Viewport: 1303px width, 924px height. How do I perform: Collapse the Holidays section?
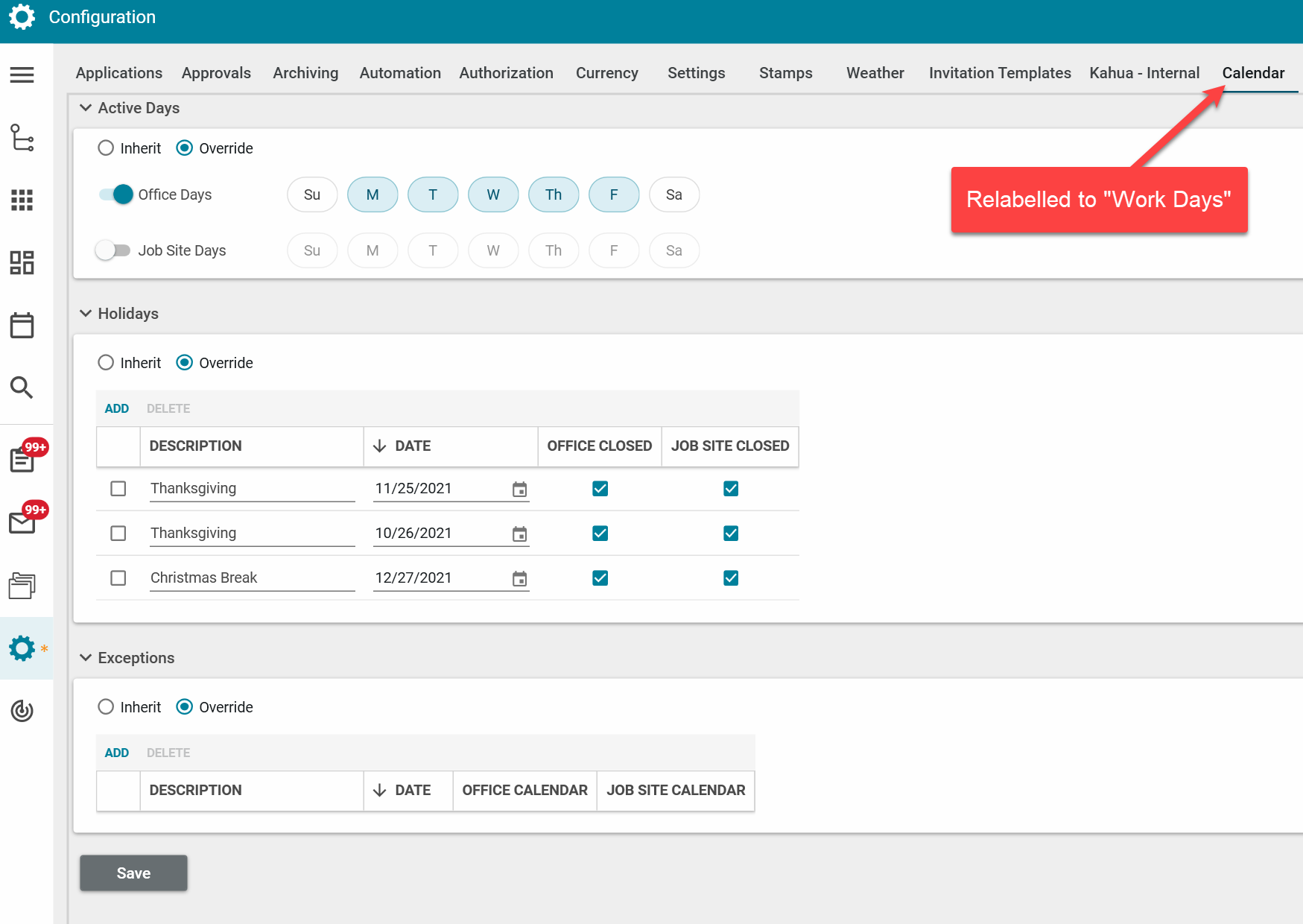pyautogui.click(x=86, y=314)
